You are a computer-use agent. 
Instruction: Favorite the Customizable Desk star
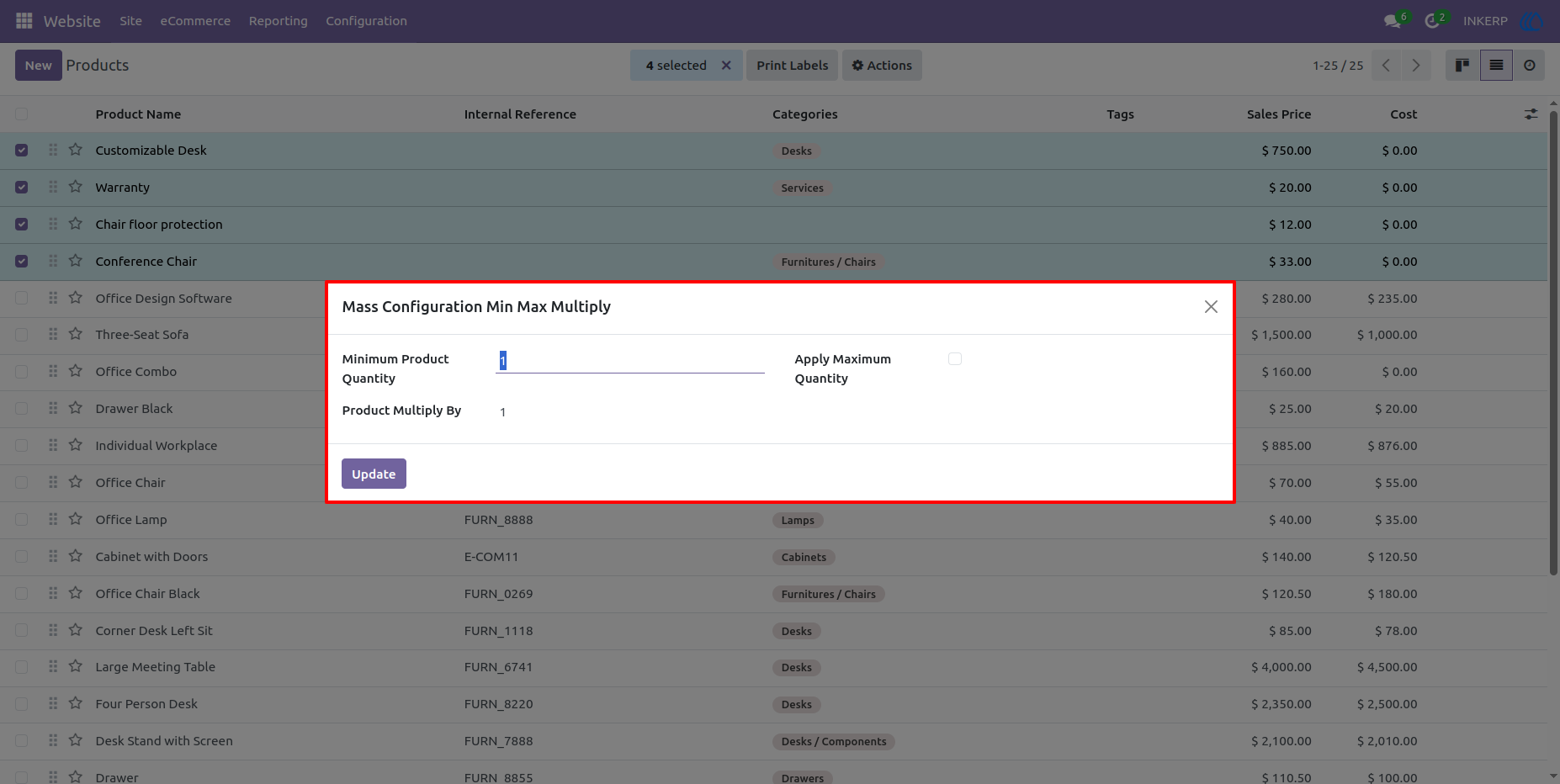click(x=76, y=150)
